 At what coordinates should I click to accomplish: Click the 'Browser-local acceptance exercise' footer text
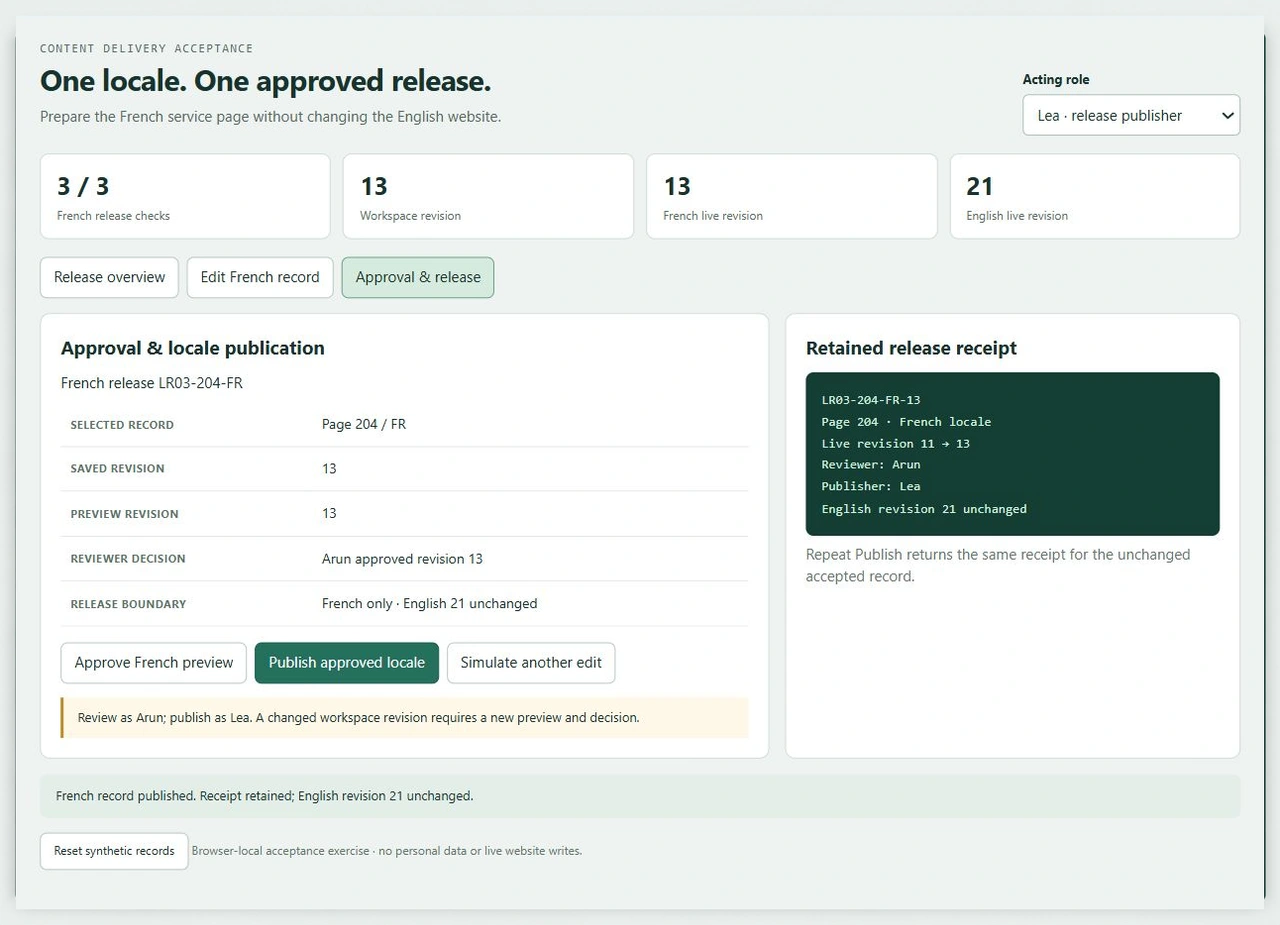(387, 851)
